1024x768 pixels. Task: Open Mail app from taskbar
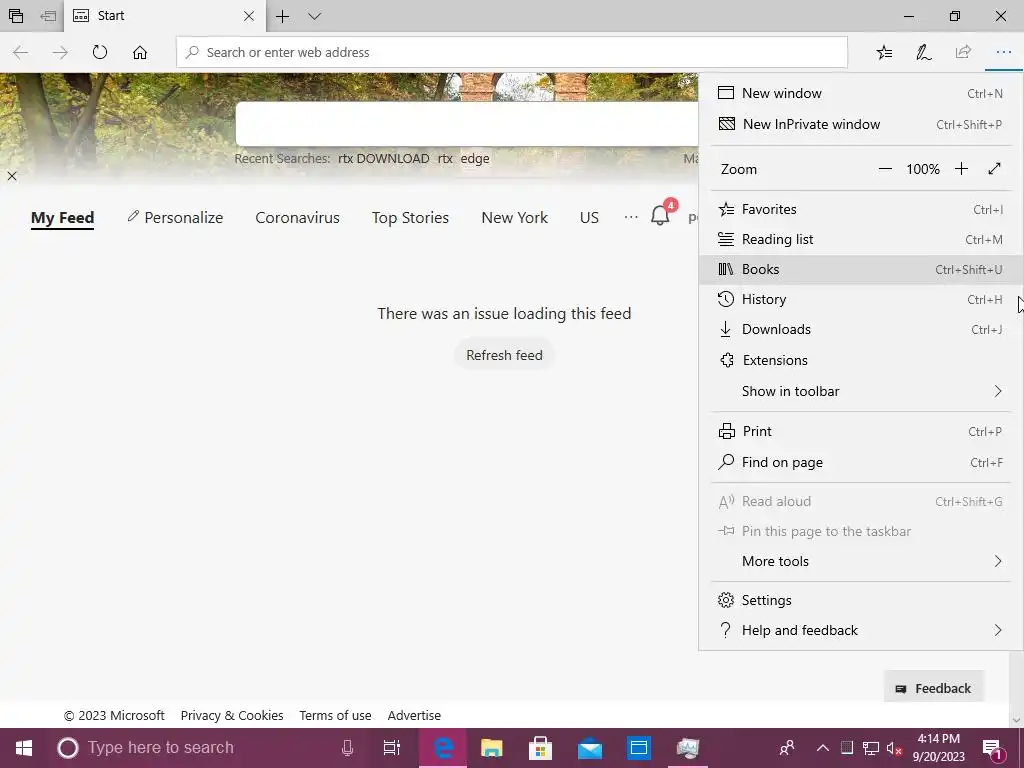590,748
